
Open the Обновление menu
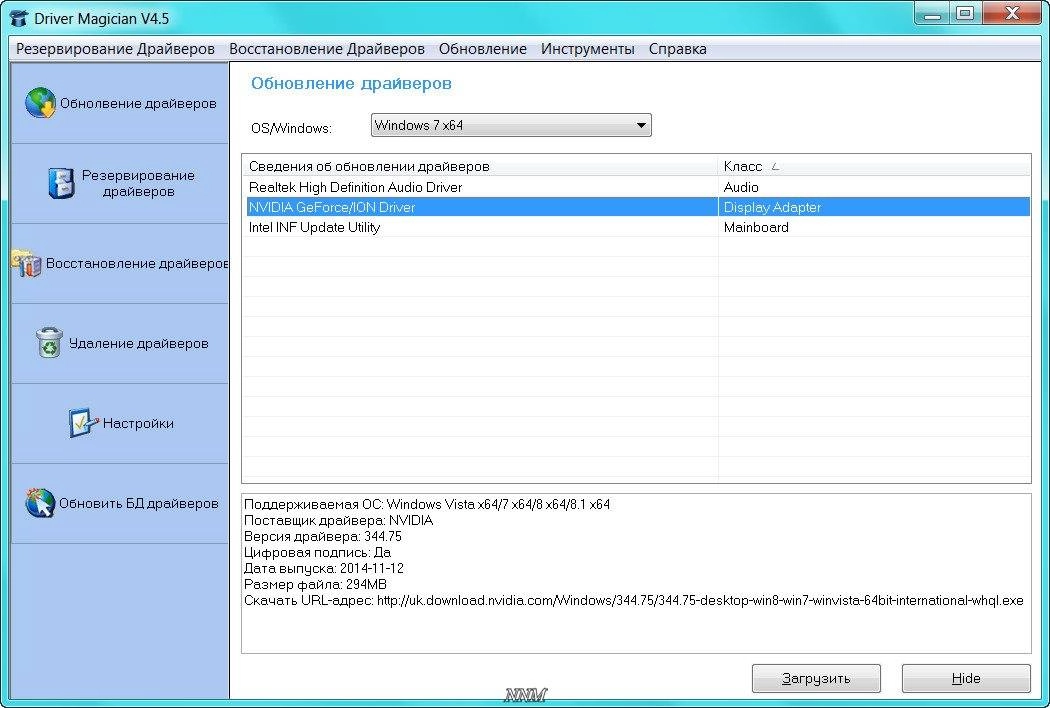tap(482, 49)
